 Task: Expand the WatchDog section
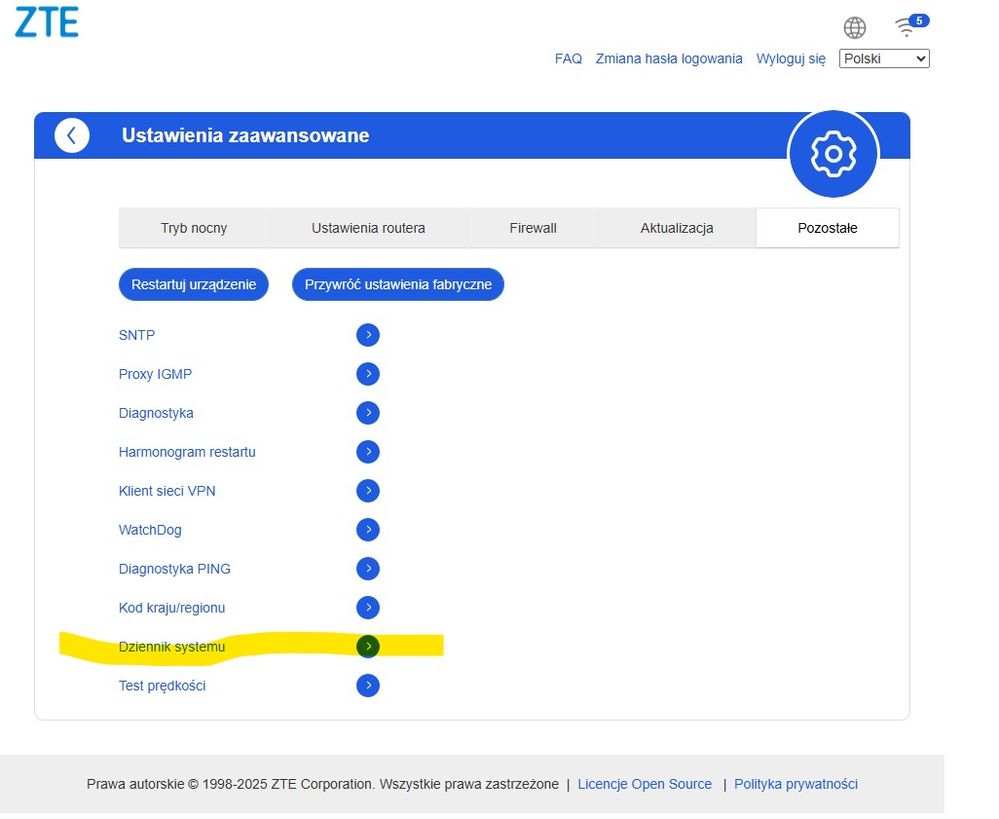pos(368,530)
